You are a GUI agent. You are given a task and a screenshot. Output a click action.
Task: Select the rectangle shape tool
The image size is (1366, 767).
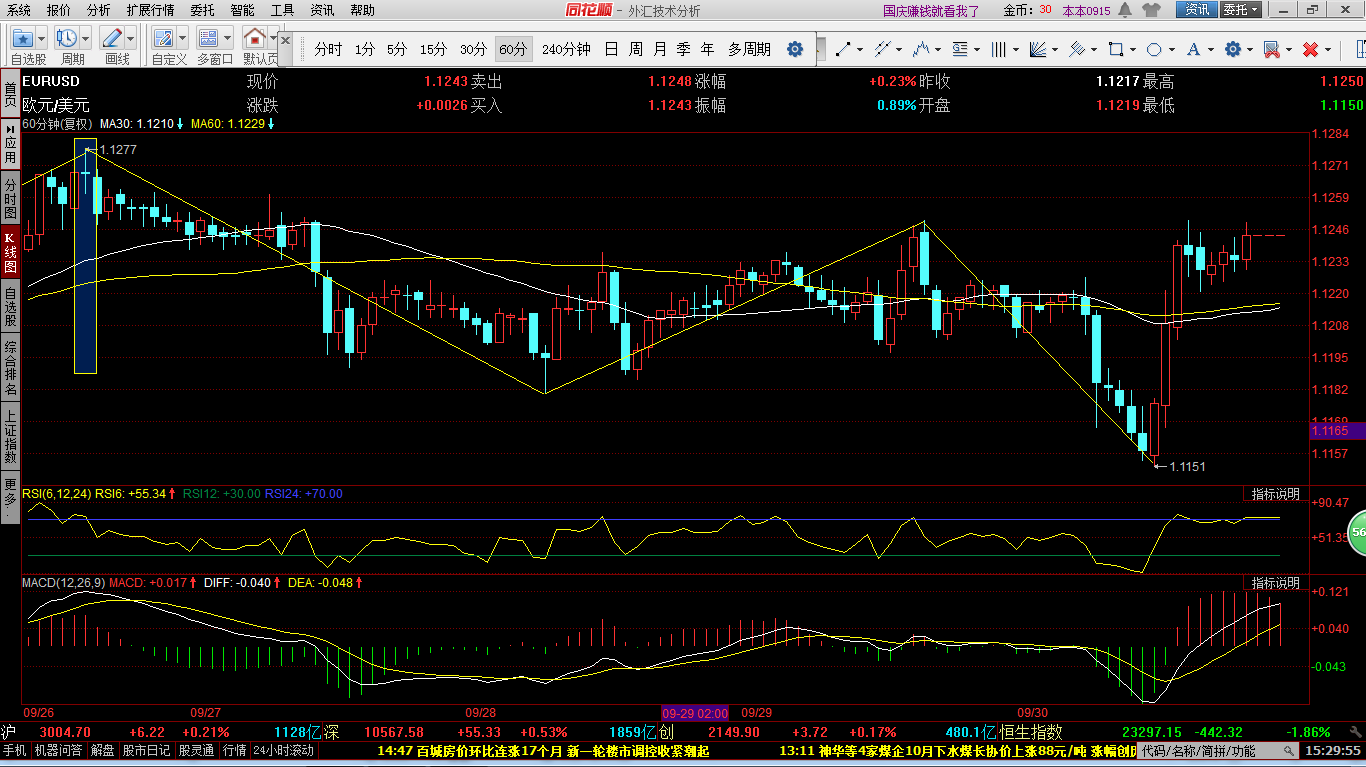pyautogui.click(x=1115, y=49)
